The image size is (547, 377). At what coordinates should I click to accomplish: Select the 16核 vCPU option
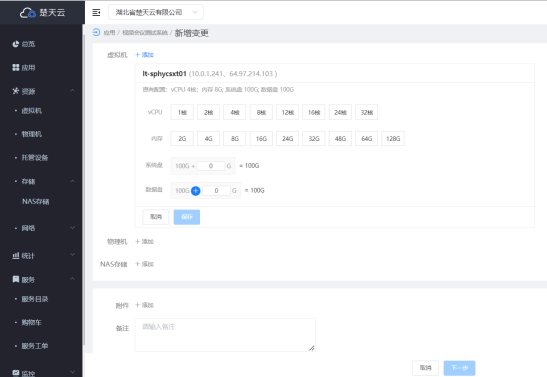[x=314, y=112]
